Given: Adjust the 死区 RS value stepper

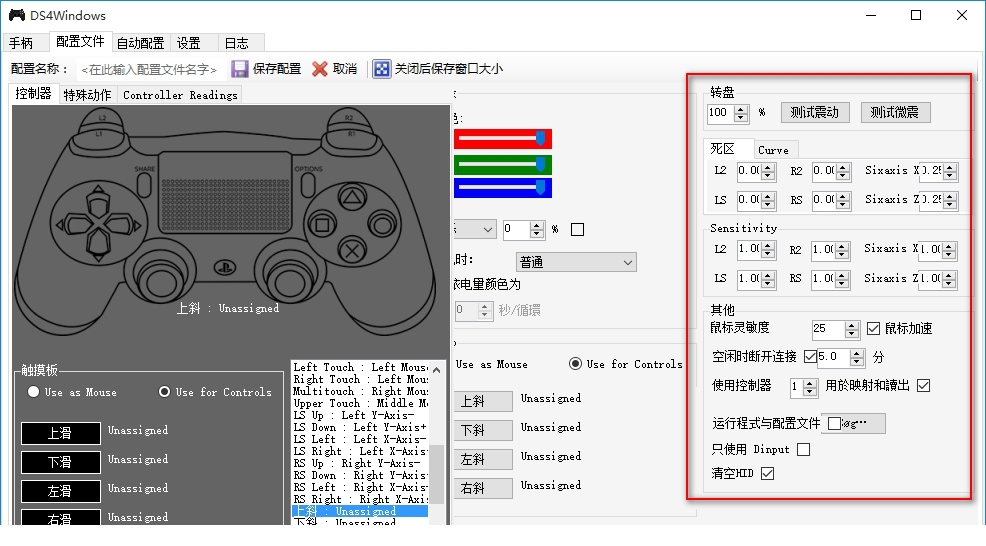Looking at the screenshot, I should (843, 201).
